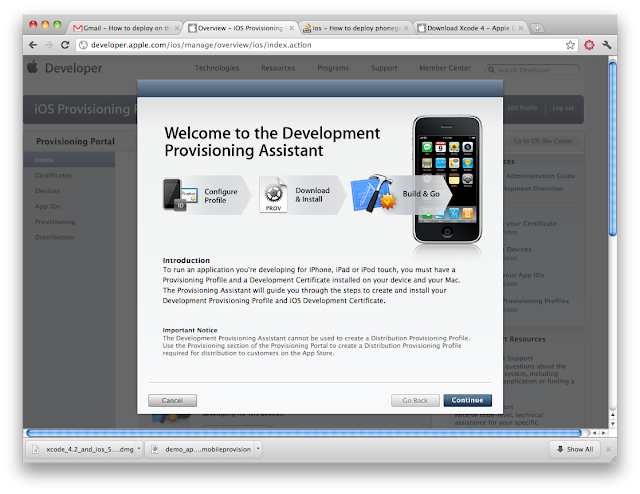Click the Introduction heading text

186,260
